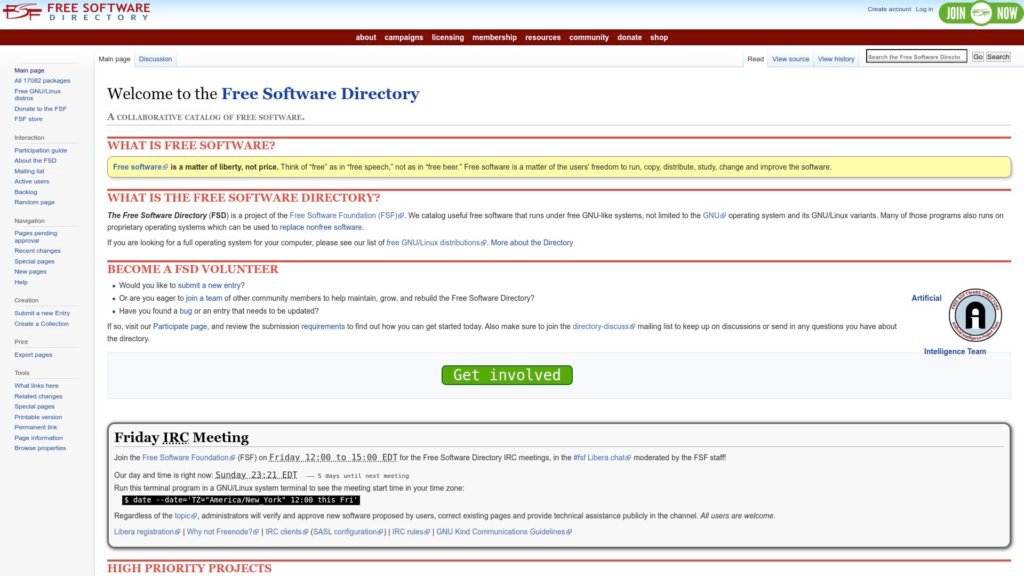Go to a Random page

coord(35,202)
